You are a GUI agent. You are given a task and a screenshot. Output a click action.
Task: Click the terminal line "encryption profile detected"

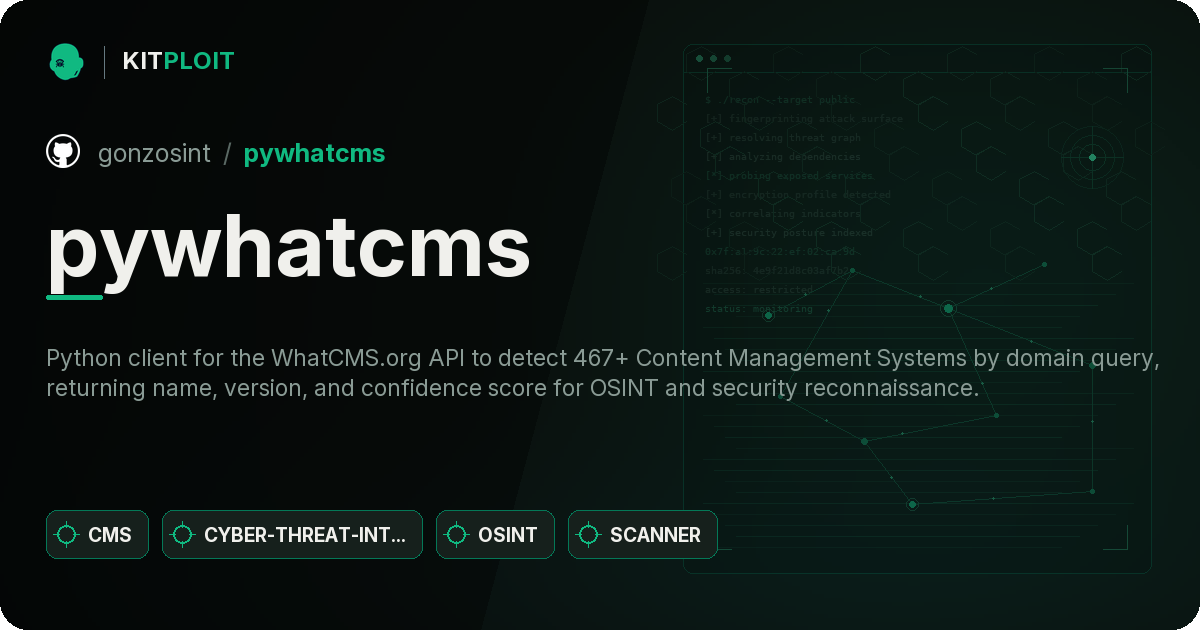click(x=798, y=195)
